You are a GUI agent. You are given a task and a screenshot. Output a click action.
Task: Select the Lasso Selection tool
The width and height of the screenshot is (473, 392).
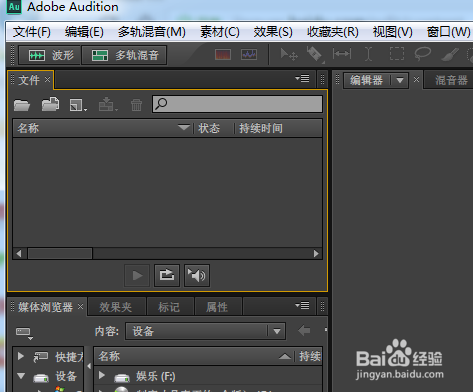pos(423,54)
